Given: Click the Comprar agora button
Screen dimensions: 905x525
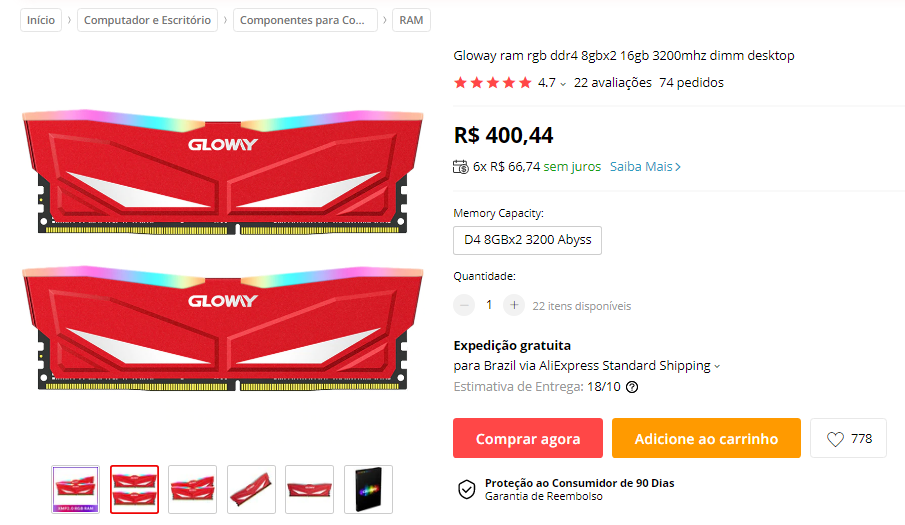Looking at the screenshot, I should point(528,438).
